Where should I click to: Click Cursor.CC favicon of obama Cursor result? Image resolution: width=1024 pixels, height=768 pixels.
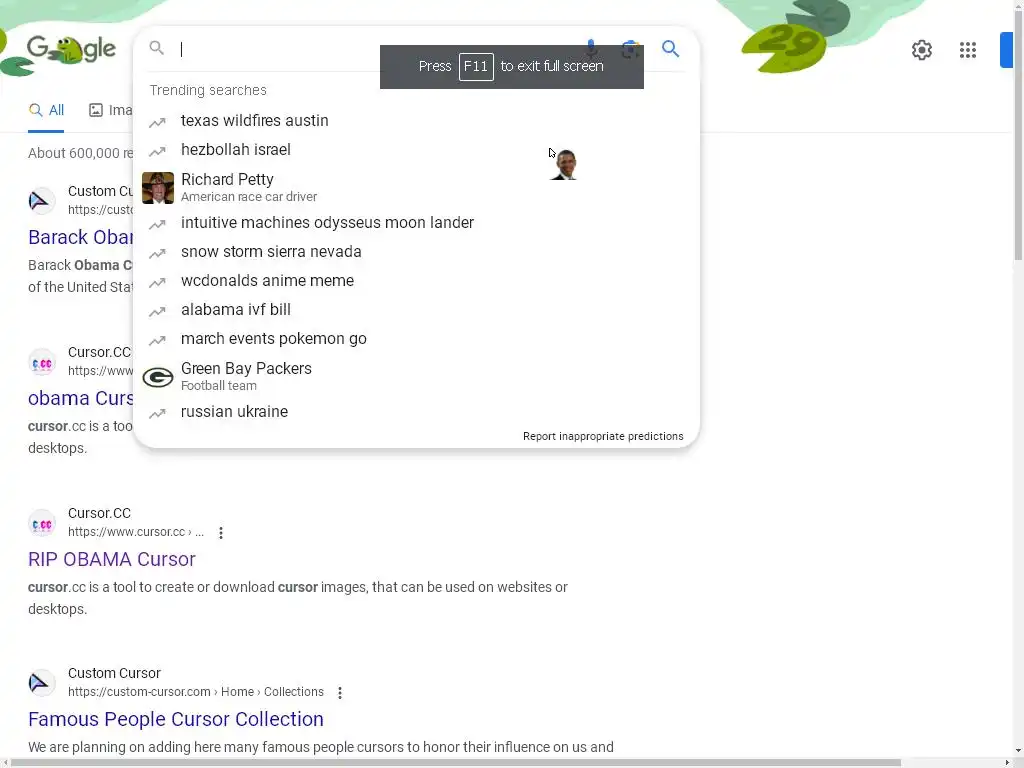(42, 362)
